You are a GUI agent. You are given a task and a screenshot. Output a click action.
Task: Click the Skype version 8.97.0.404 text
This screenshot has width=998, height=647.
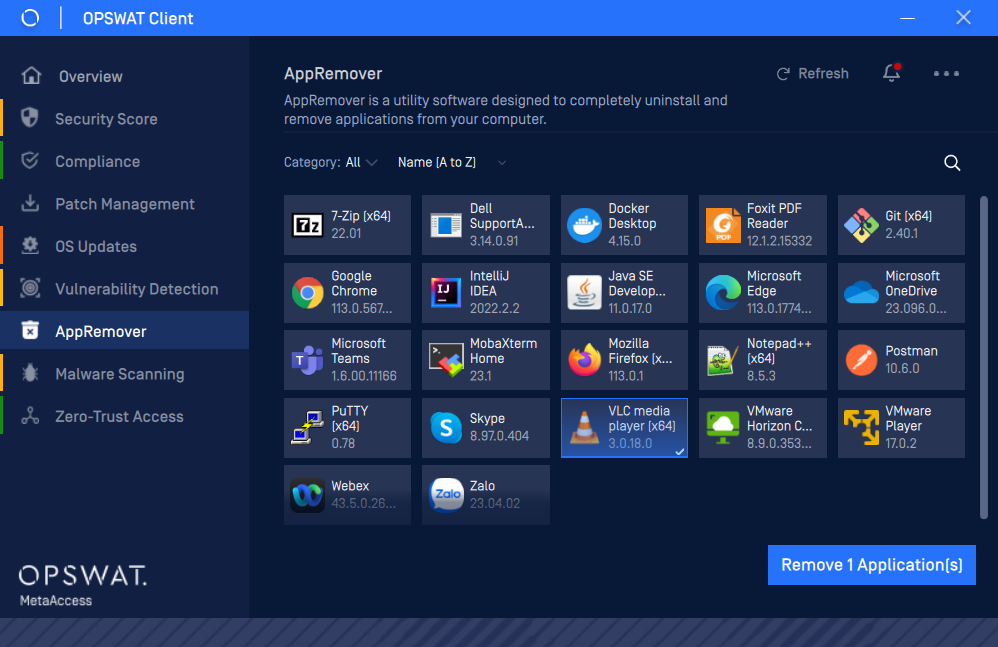pyautogui.click(x=499, y=436)
